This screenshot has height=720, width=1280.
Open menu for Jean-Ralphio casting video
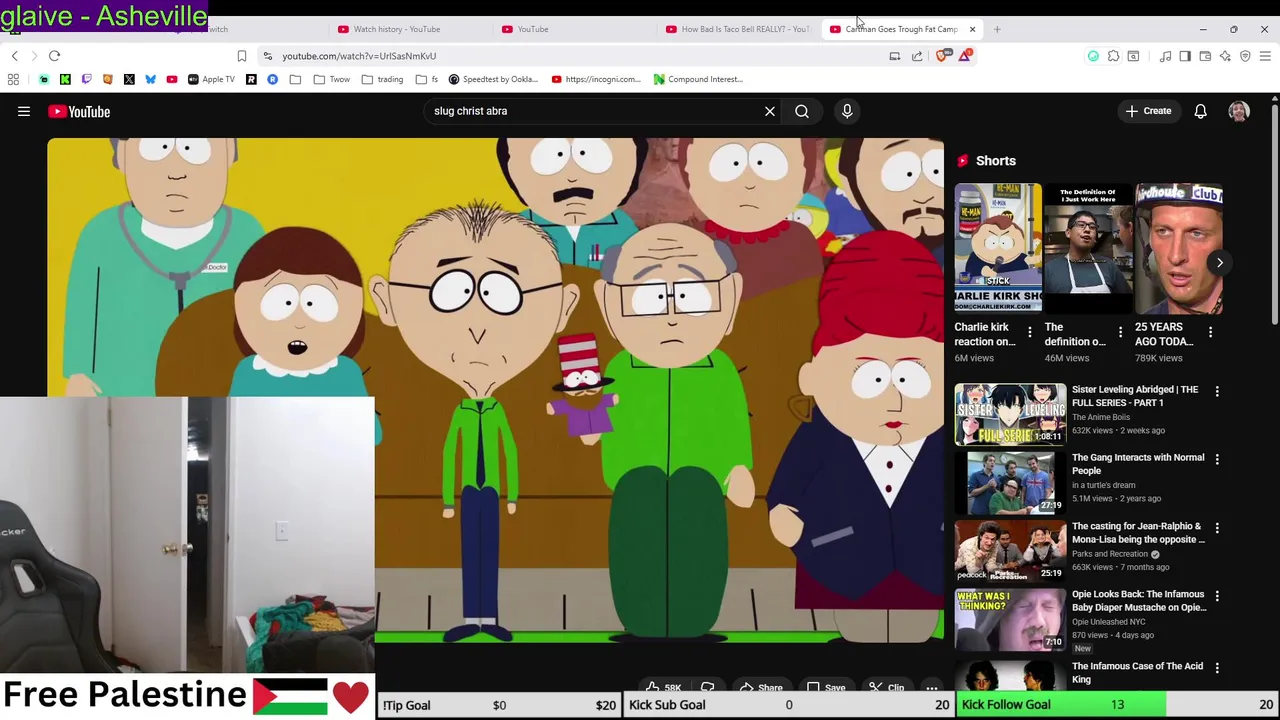click(x=1217, y=528)
